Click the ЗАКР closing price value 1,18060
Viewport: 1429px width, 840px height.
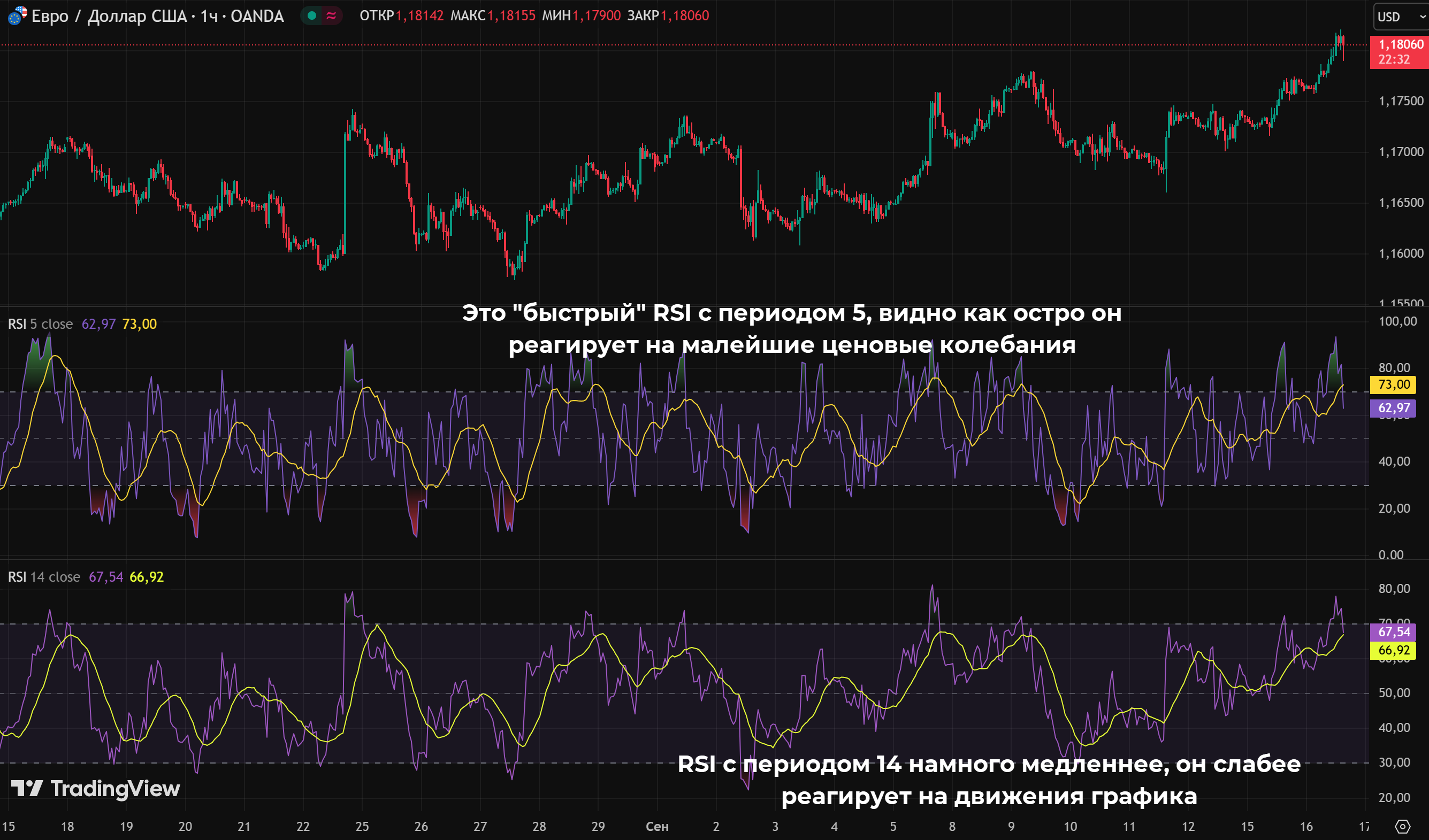point(684,16)
